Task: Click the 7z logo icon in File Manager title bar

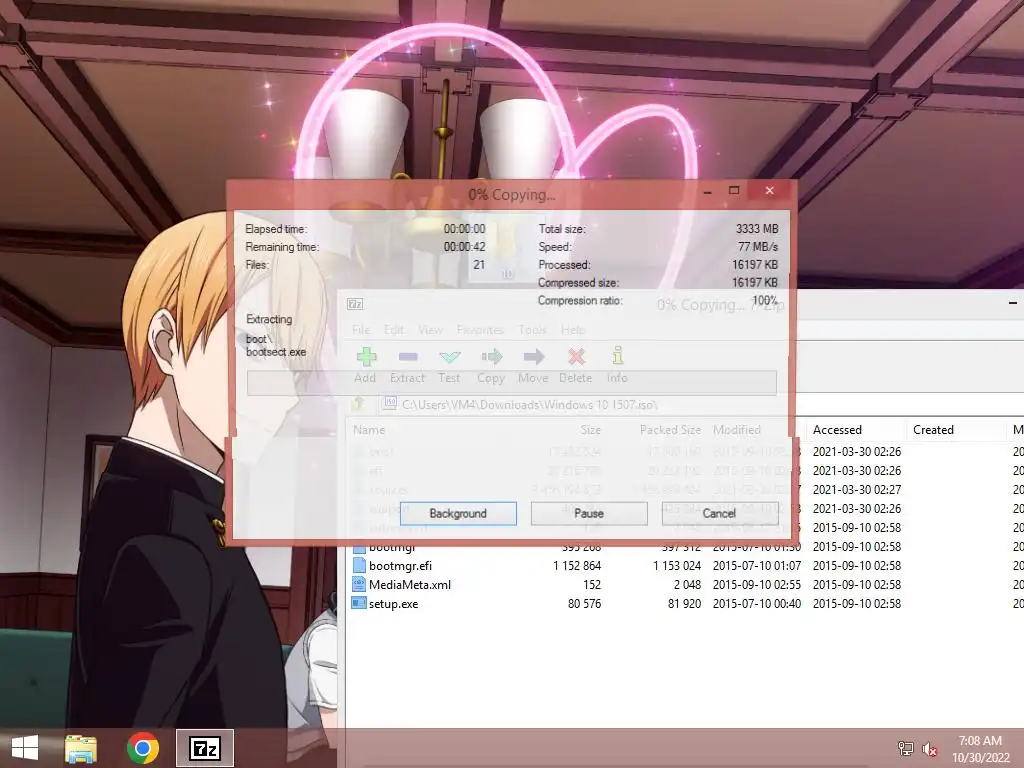Action: [355, 304]
